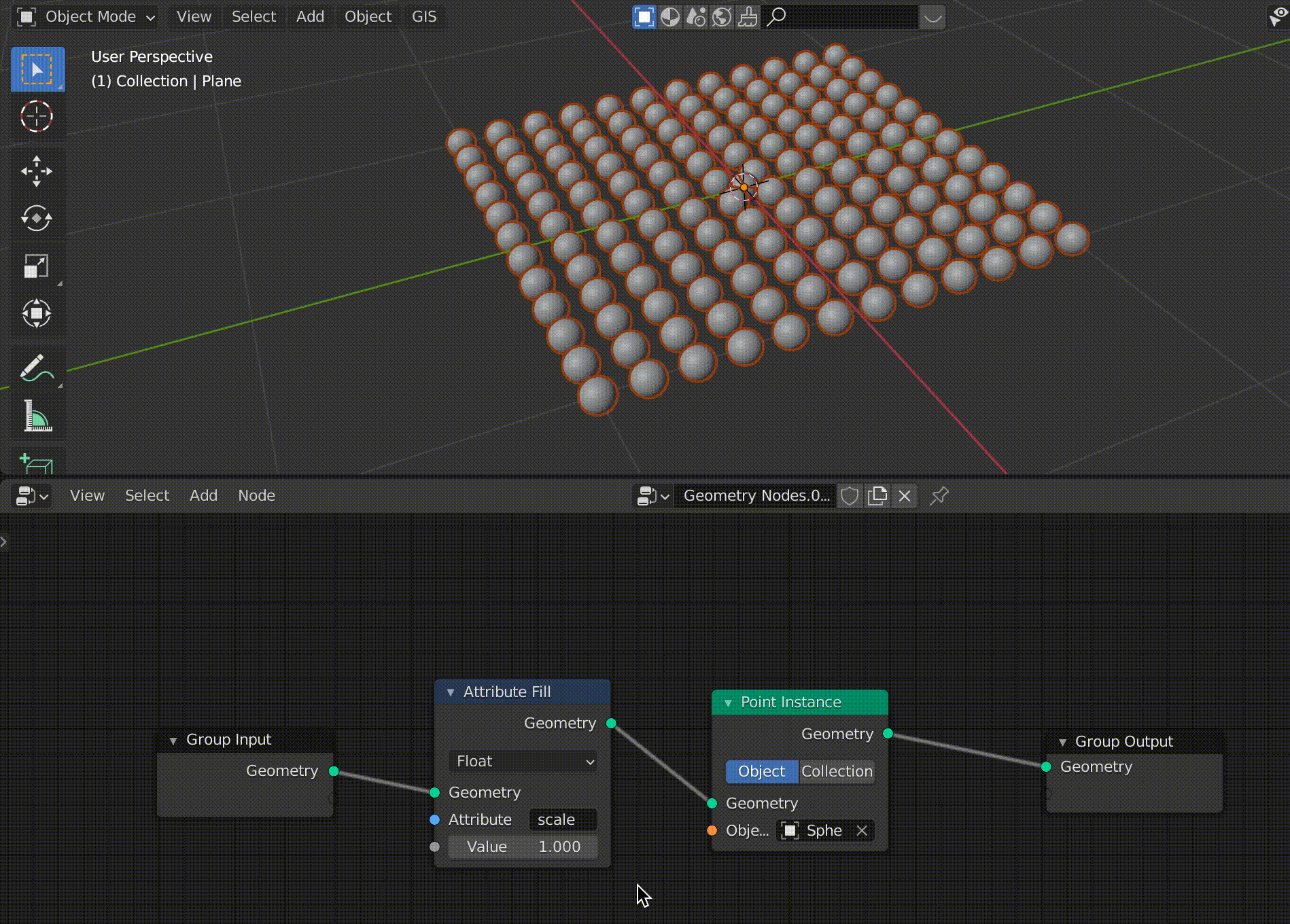Viewport: 1290px width, 924px height.
Task: Open the viewport Add menu
Action: tap(310, 17)
